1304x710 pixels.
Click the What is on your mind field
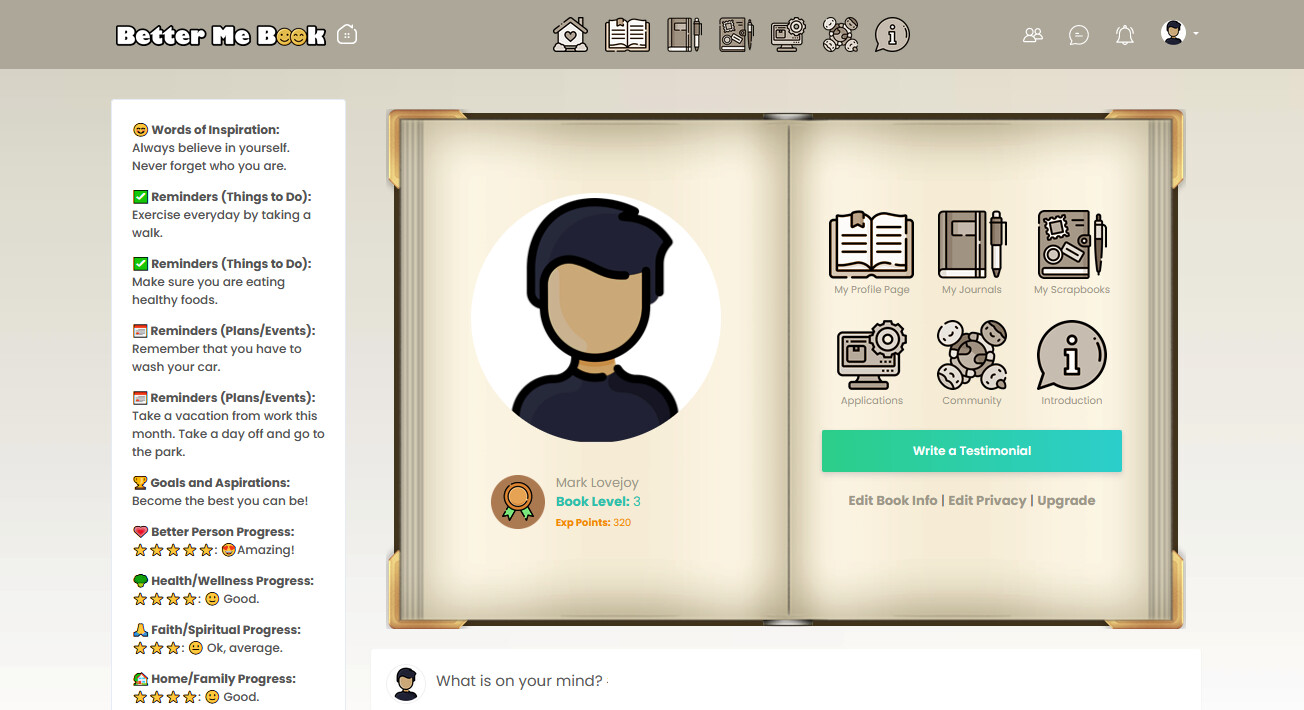(786, 682)
